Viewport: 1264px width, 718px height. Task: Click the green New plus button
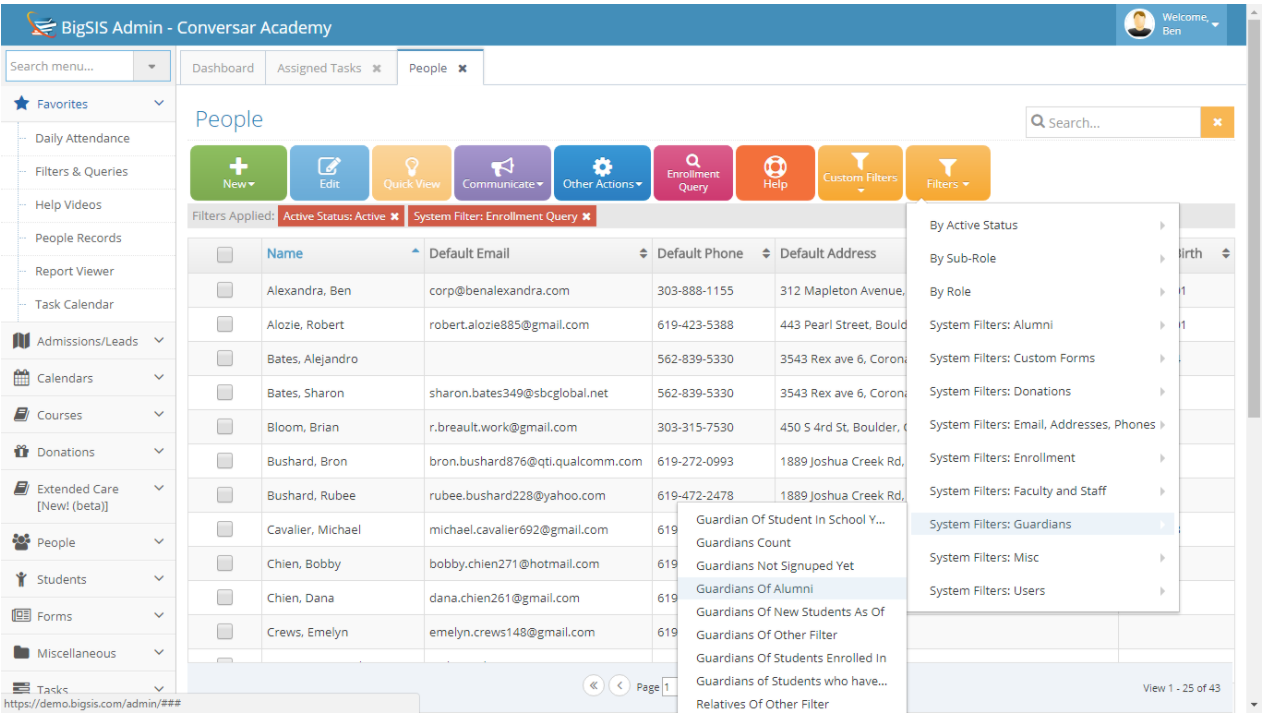[x=238, y=173]
